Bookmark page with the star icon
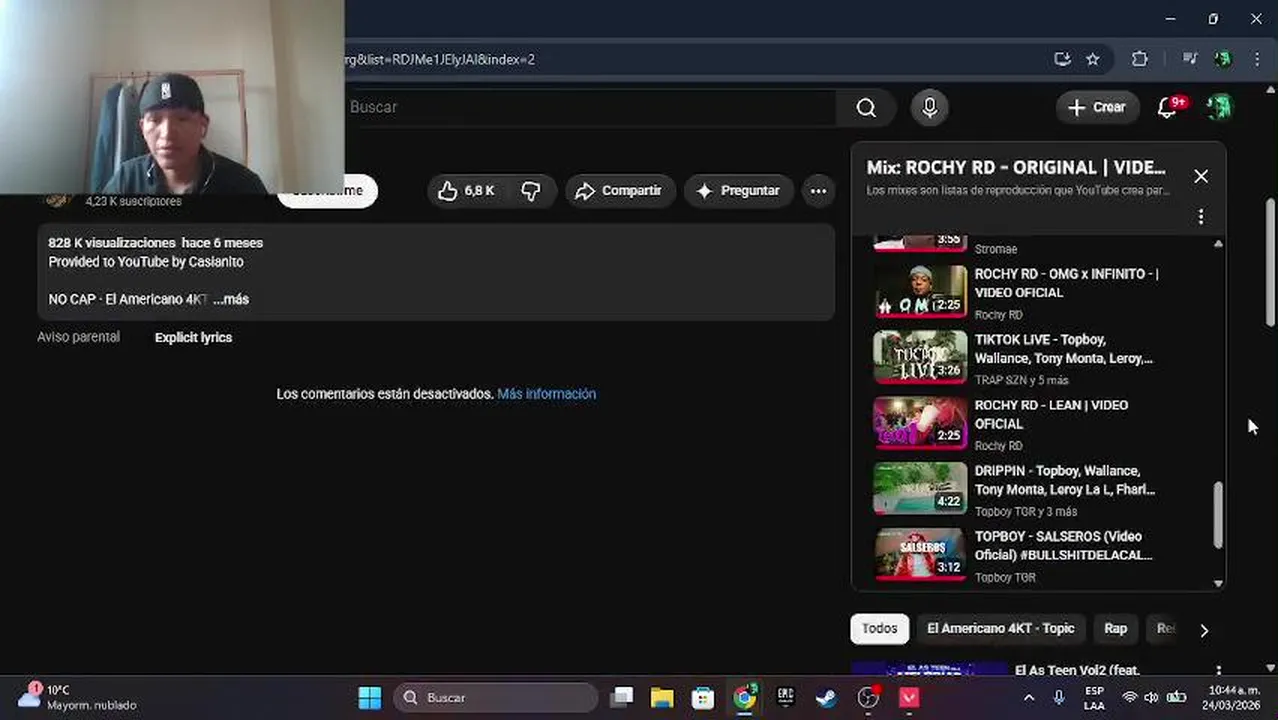This screenshot has width=1278, height=720. click(1093, 59)
